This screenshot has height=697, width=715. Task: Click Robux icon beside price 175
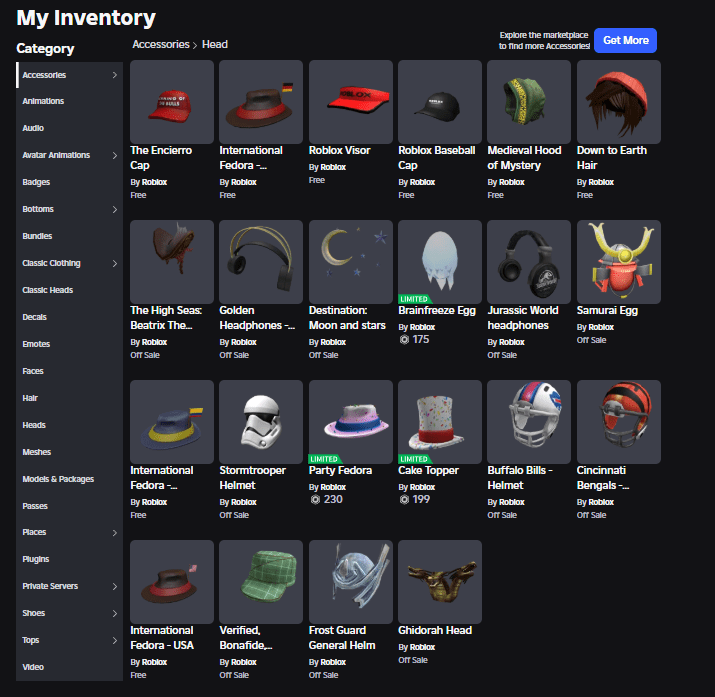(x=404, y=340)
